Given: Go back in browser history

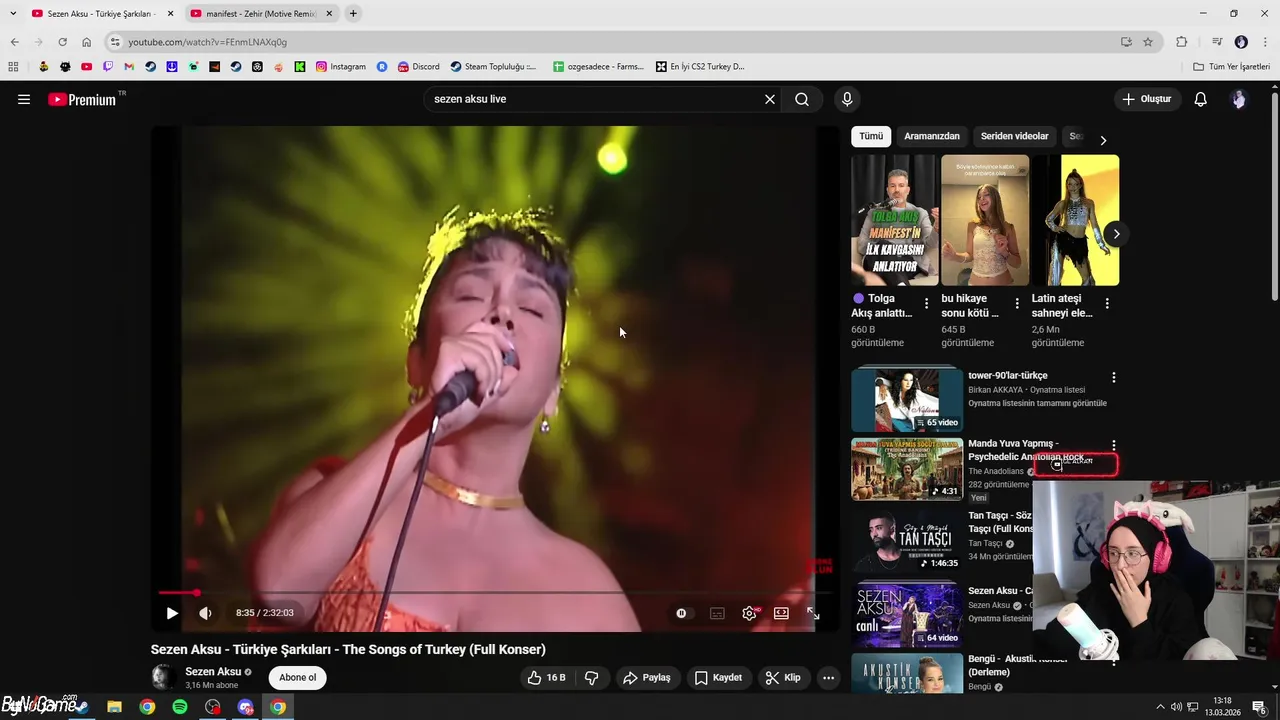Looking at the screenshot, I should tap(14, 42).
